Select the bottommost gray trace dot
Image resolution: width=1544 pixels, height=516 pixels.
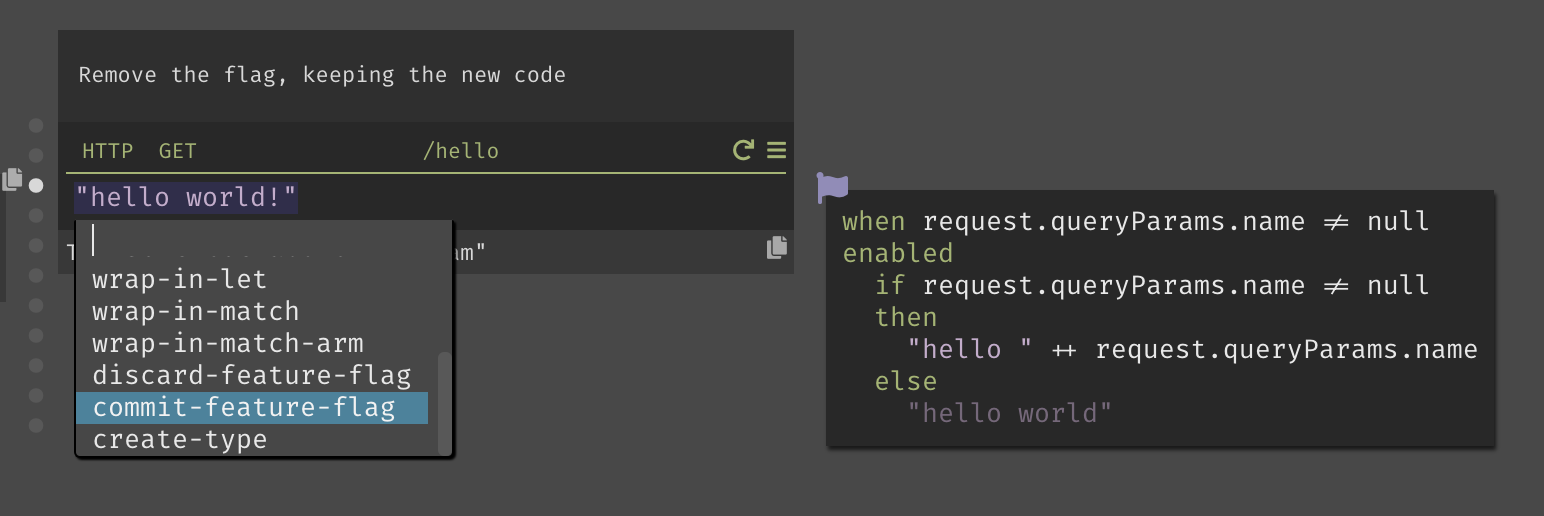36,425
